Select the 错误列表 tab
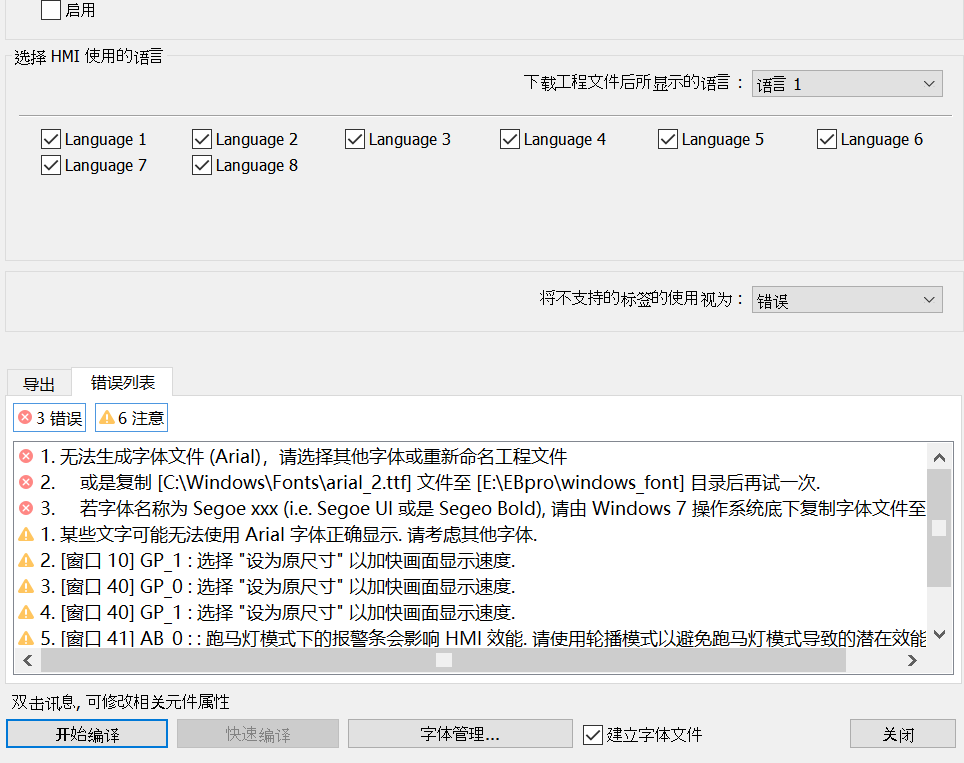This screenshot has height=763, width=964. (x=123, y=382)
